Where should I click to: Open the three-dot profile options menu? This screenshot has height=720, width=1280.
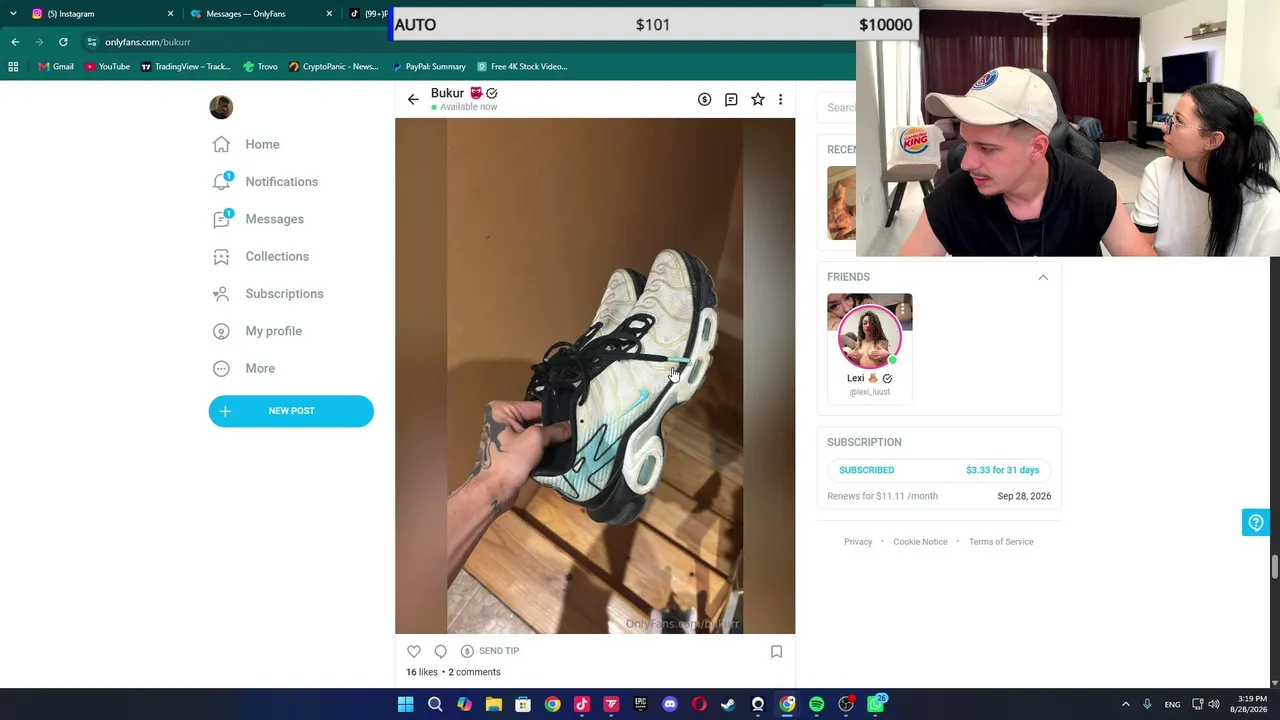coord(780,99)
